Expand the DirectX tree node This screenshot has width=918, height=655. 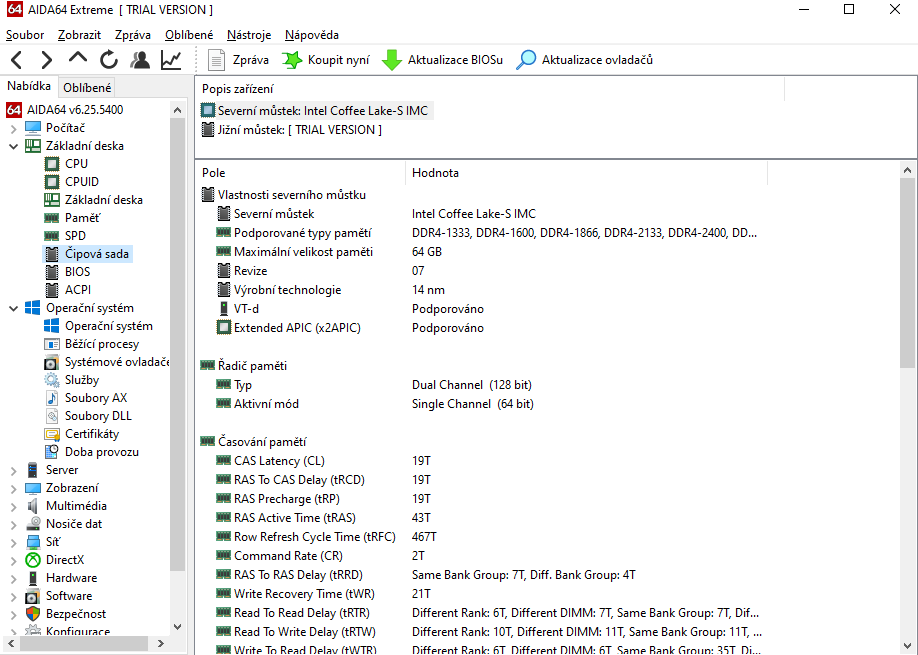[x=13, y=560]
